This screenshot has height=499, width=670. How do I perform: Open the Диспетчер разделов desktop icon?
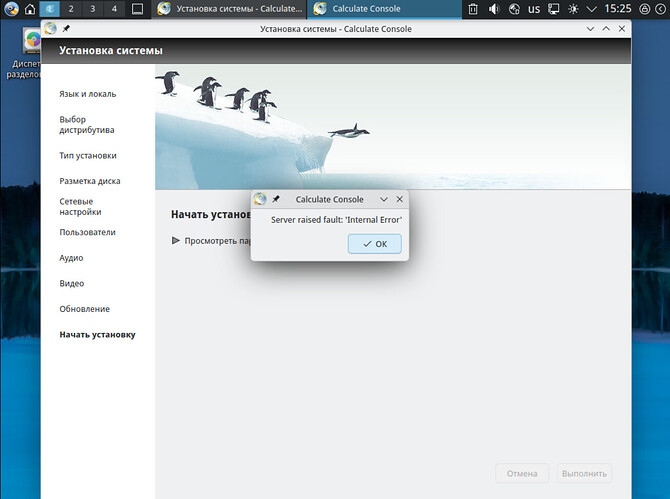point(26,54)
